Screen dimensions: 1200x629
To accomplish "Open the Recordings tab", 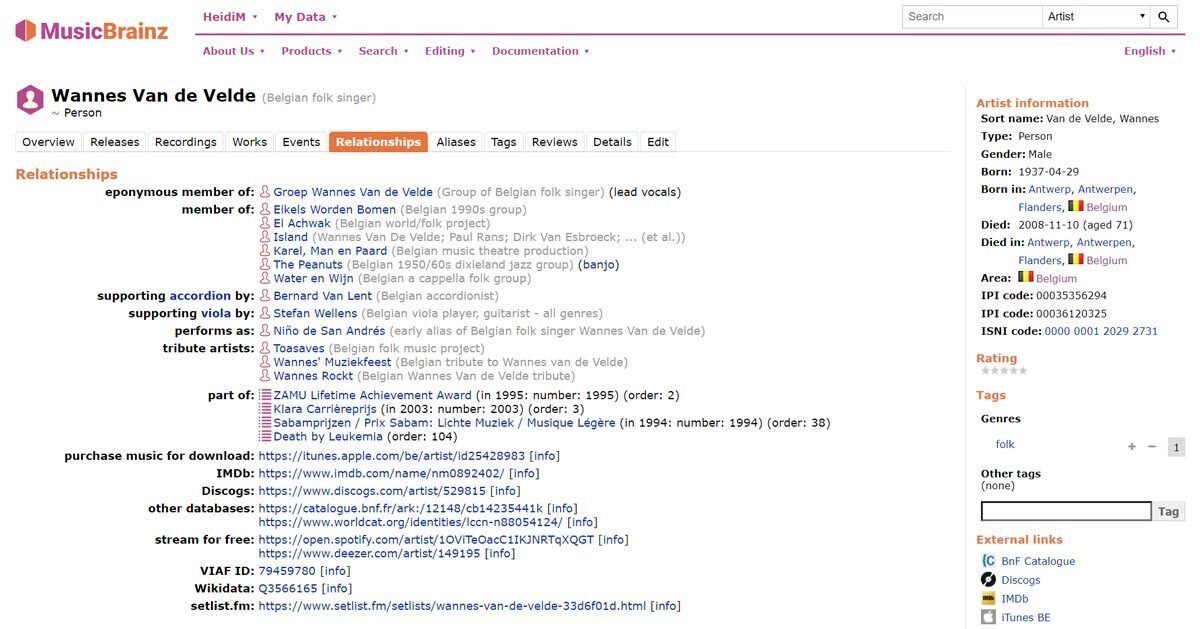I will [x=185, y=142].
